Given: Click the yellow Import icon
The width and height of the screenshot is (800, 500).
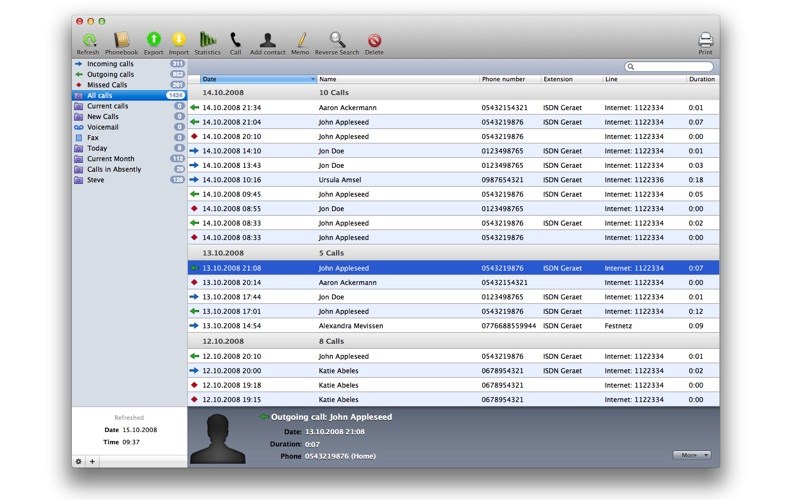Looking at the screenshot, I should pos(179,40).
